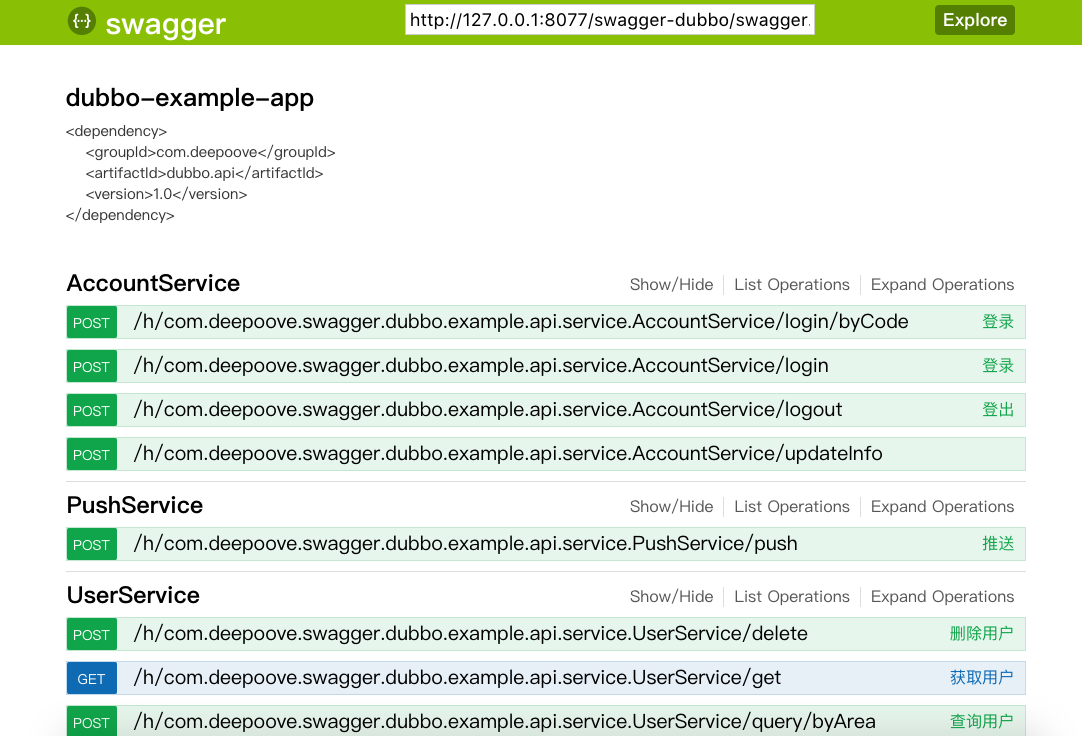Click the Explore button
Viewport: 1082px width, 736px height.
pyautogui.click(x=974, y=20)
